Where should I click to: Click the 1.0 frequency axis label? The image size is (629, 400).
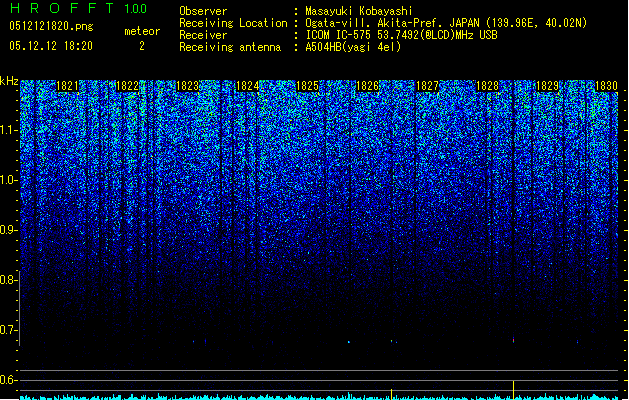pyautogui.click(x=8, y=180)
